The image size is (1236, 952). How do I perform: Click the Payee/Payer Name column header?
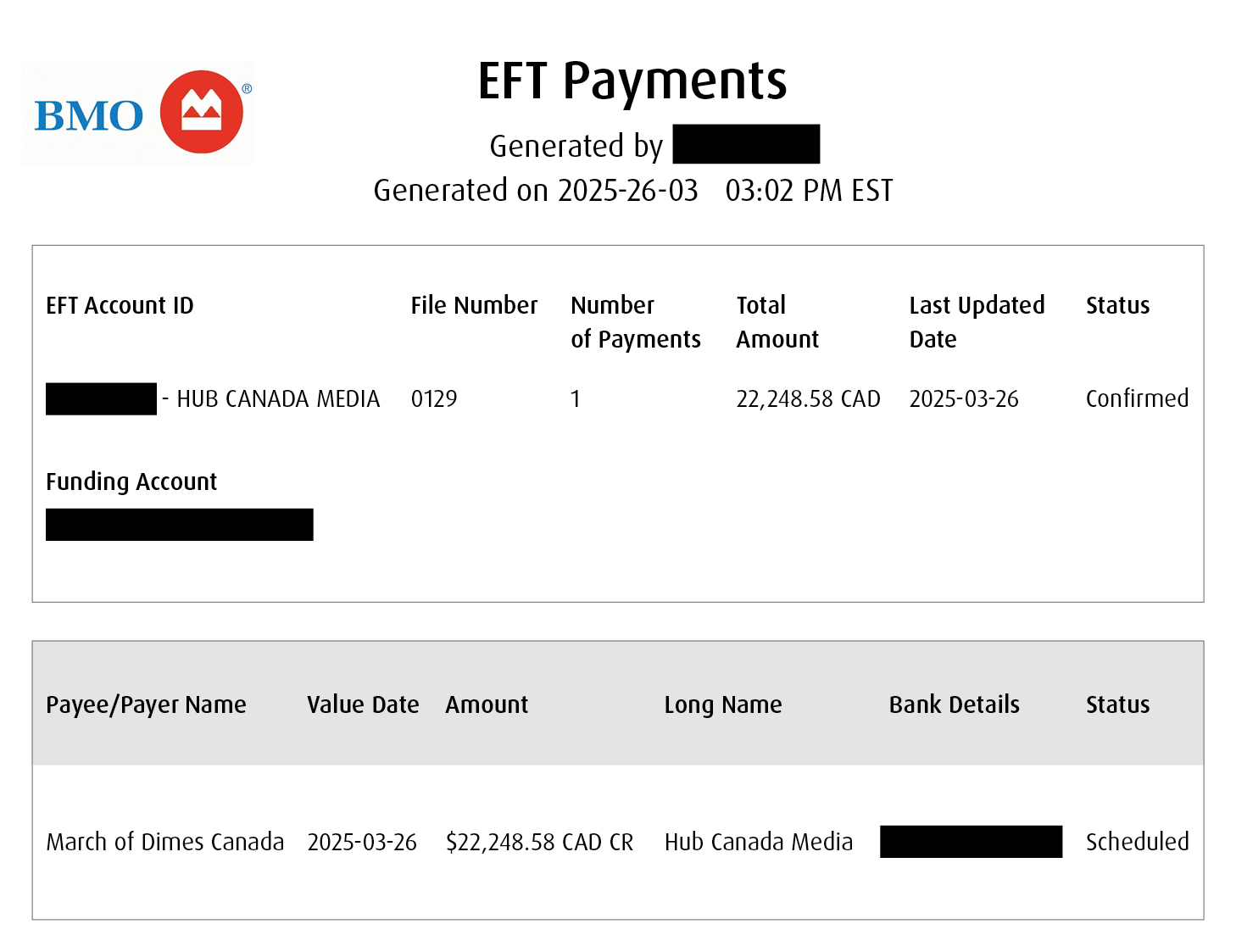click(146, 704)
